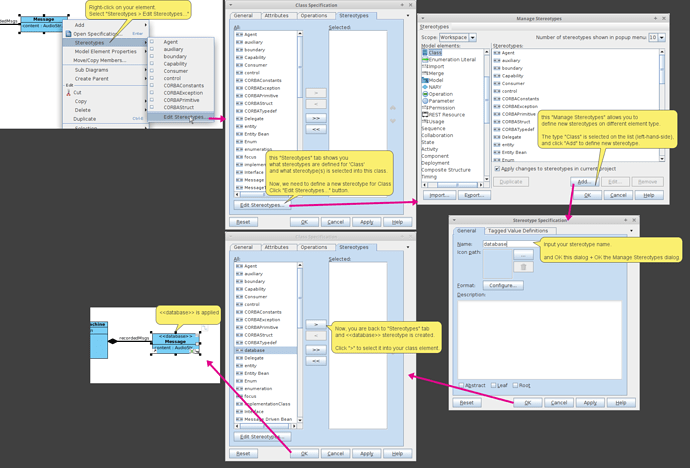Viewport: 690px width, 468px height.
Task: Tick the auxiliary checkbox in Stereotypes submenu
Action: [152, 49]
